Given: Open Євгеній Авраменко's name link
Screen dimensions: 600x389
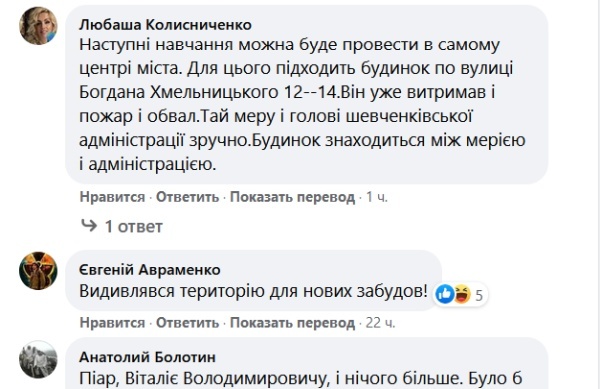Looking at the screenshot, I should (150, 270).
